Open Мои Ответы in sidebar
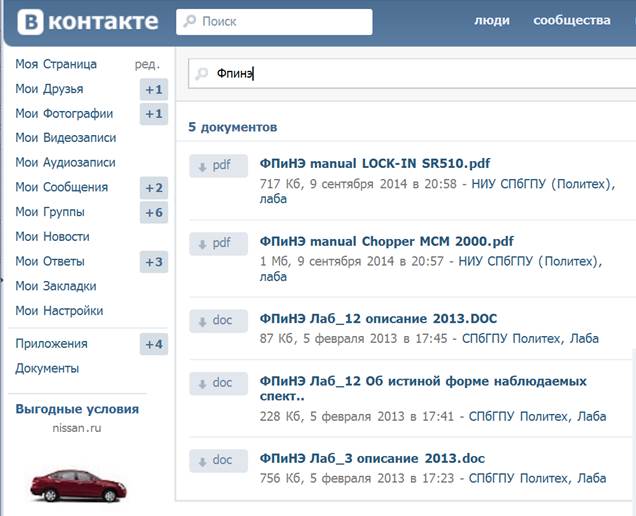This screenshot has height=516, width=636. pyautogui.click(x=50, y=261)
